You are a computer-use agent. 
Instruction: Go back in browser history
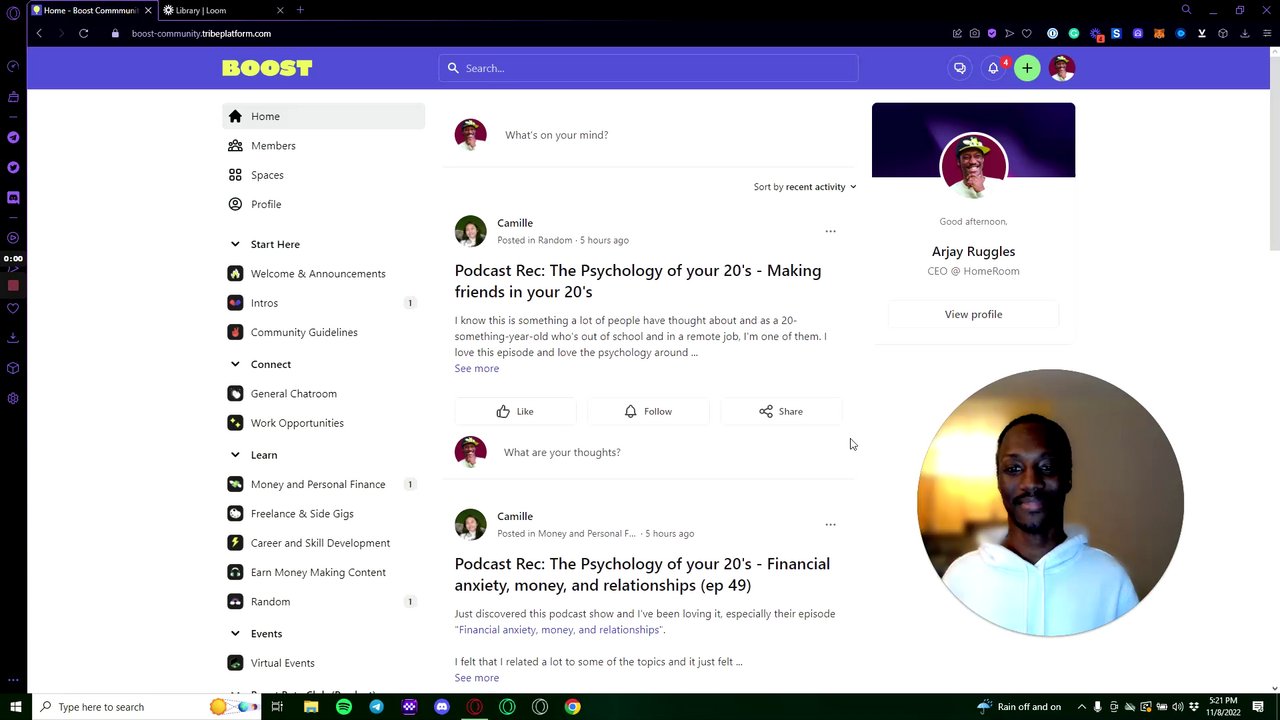tap(39, 33)
